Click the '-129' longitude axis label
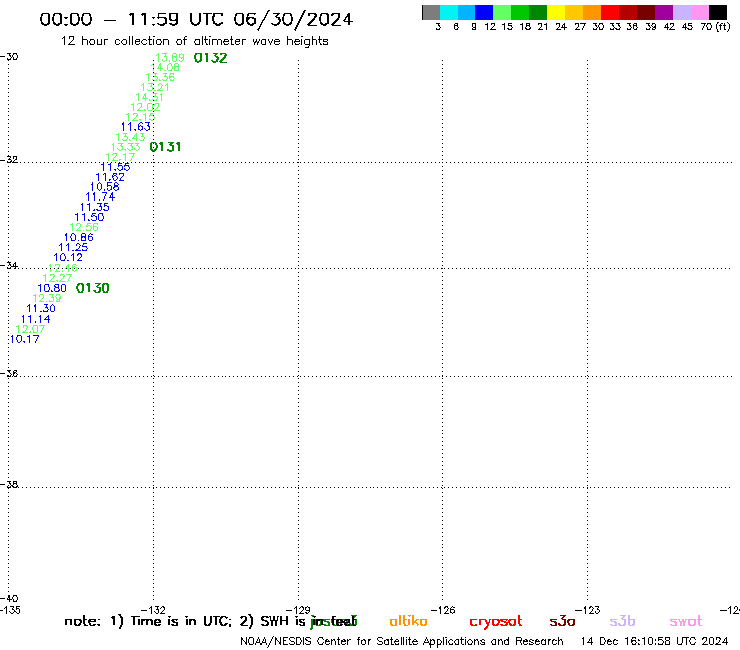This screenshot has height=650, width=740. pyautogui.click(x=298, y=610)
